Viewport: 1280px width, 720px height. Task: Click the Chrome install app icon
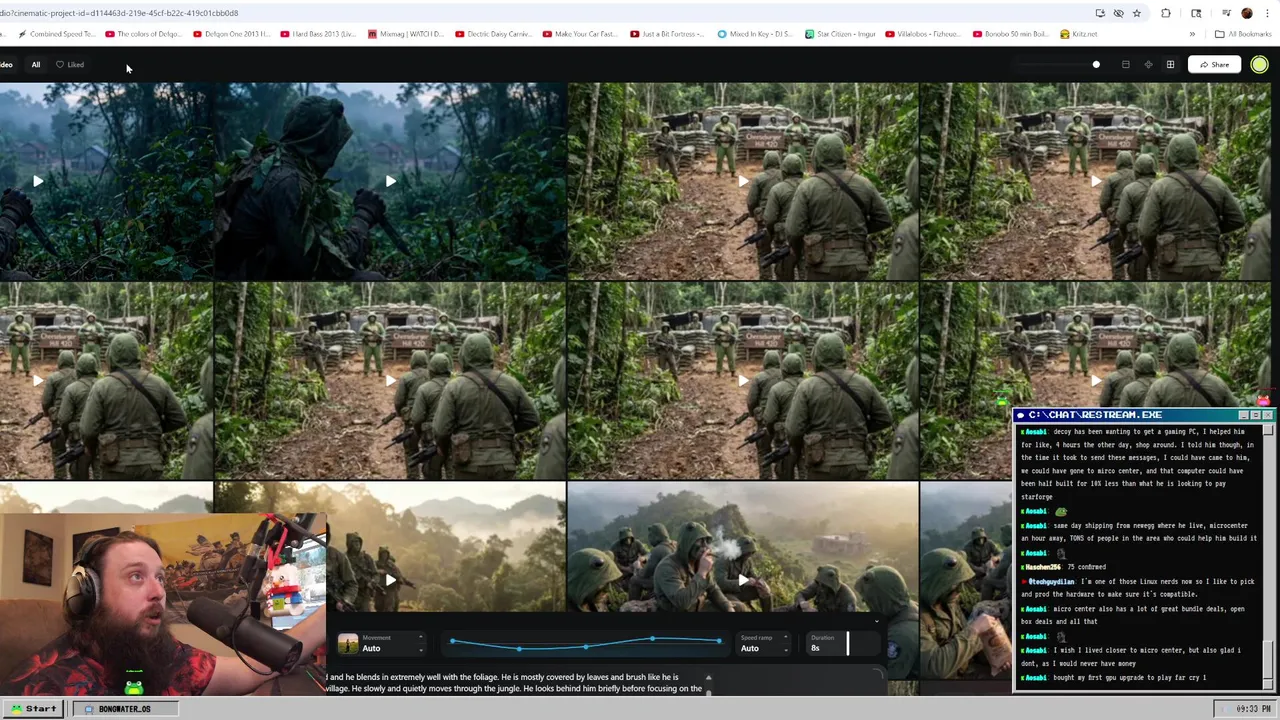1100,13
